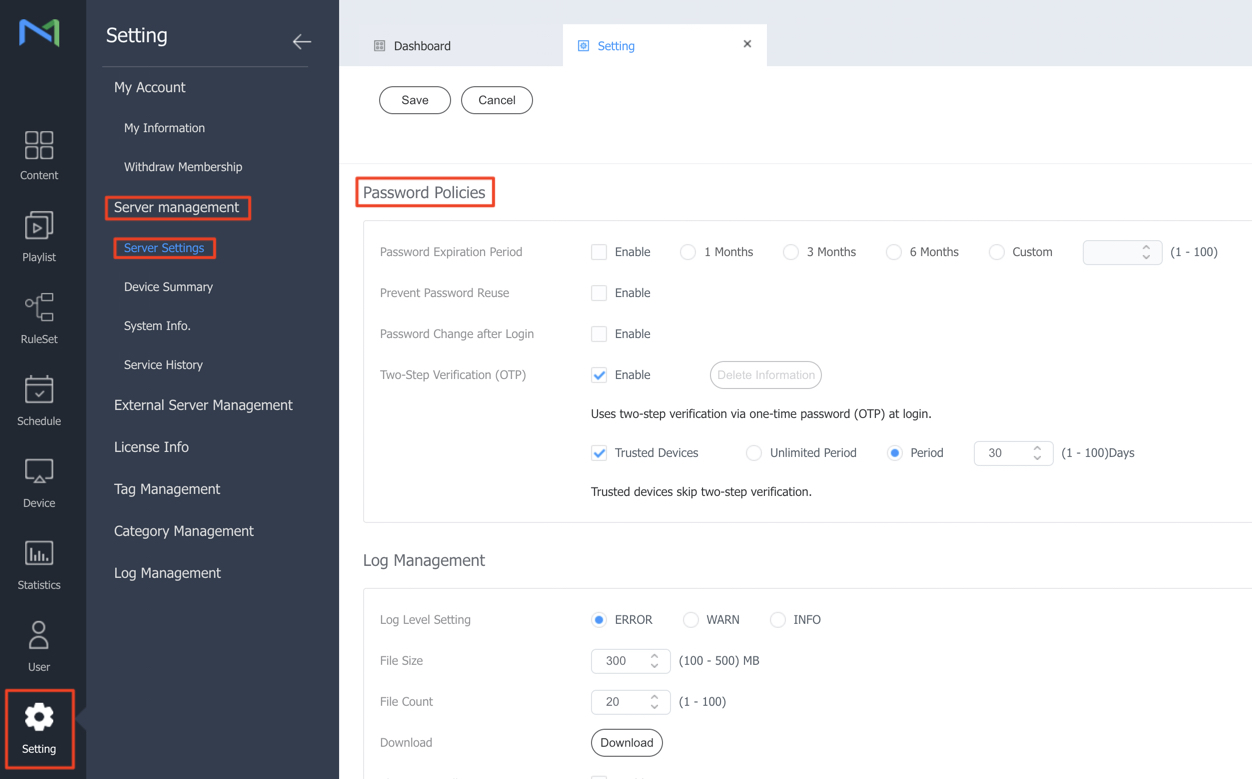This screenshot has height=779, width=1252.
Task: Open the Device section icon
Action: 39,471
